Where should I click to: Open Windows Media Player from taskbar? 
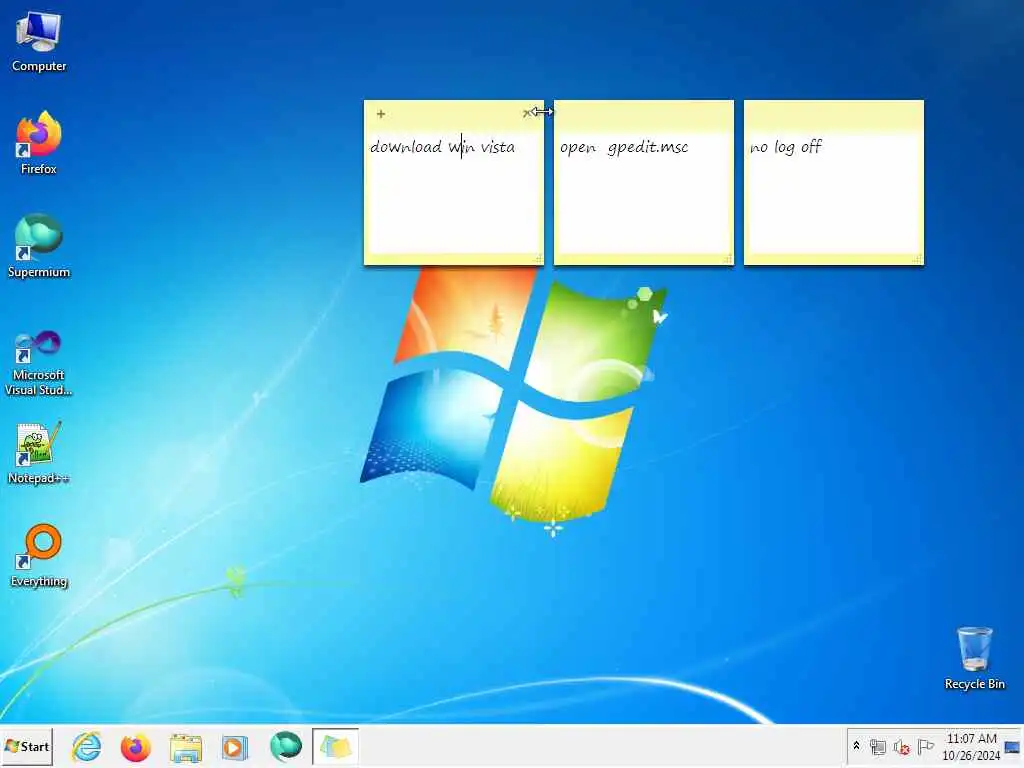234,747
